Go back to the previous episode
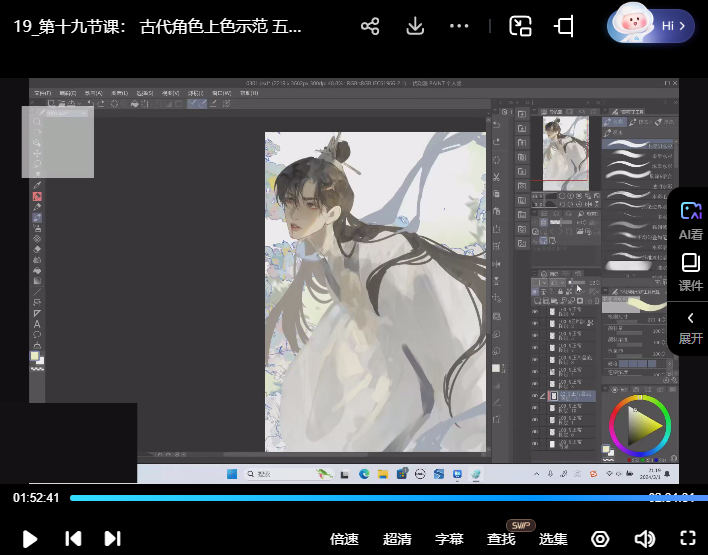708x555 pixels. coord(73,539)
